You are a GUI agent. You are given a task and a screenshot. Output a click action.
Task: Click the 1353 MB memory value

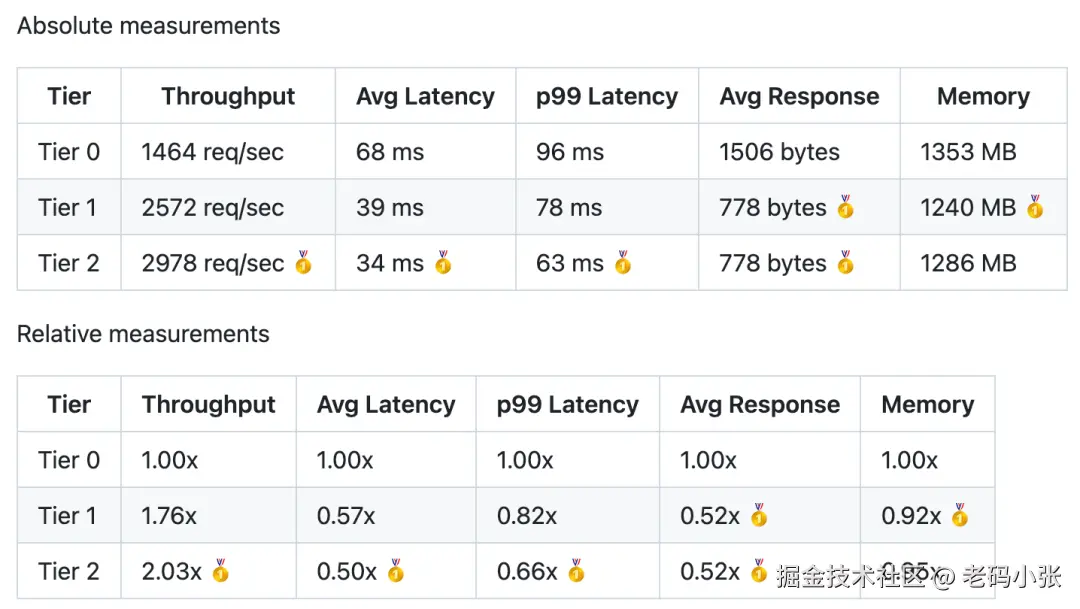click(968, 152)
